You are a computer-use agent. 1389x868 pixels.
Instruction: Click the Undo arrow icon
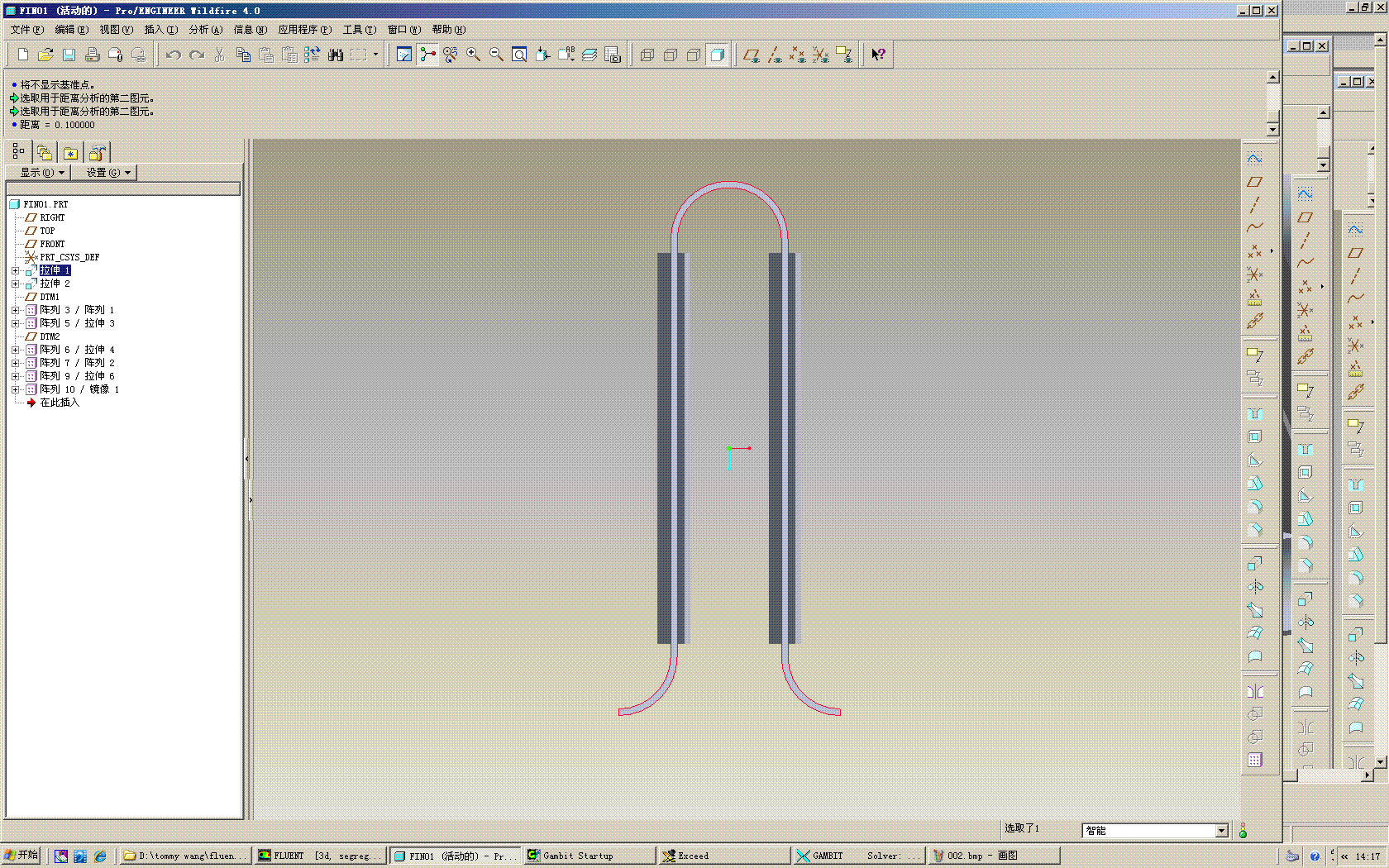pos(173,55)
